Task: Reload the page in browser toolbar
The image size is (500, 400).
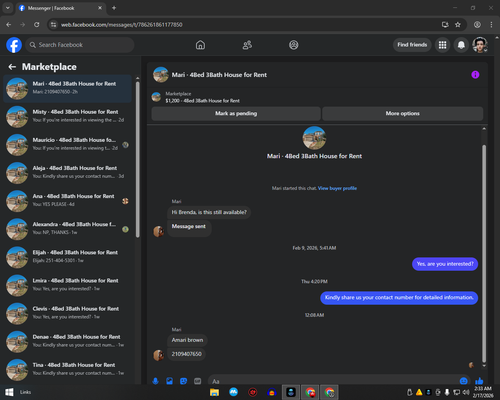Action: pos(37,25)
